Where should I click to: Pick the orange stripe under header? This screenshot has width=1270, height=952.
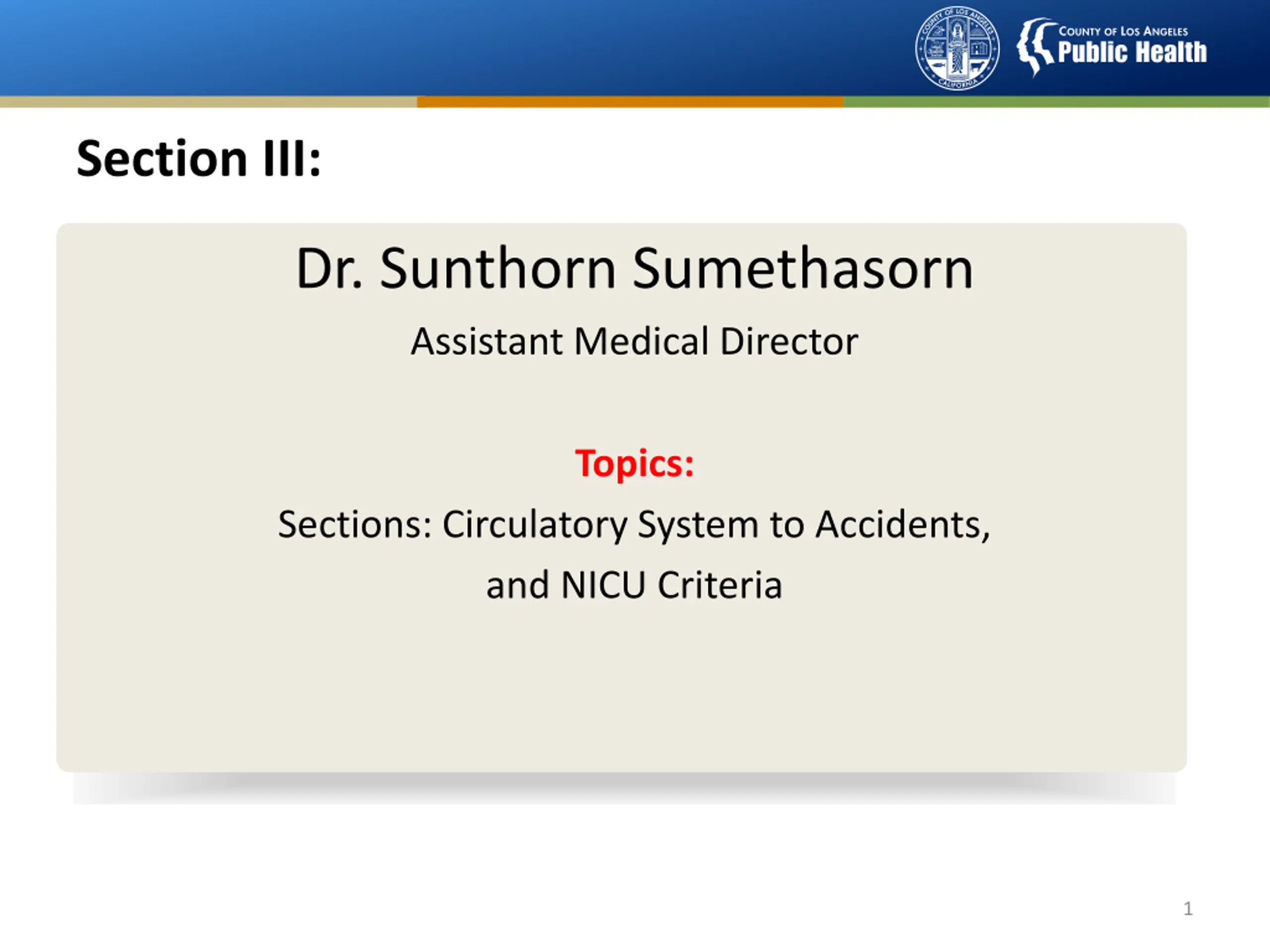tap(631, 102)
